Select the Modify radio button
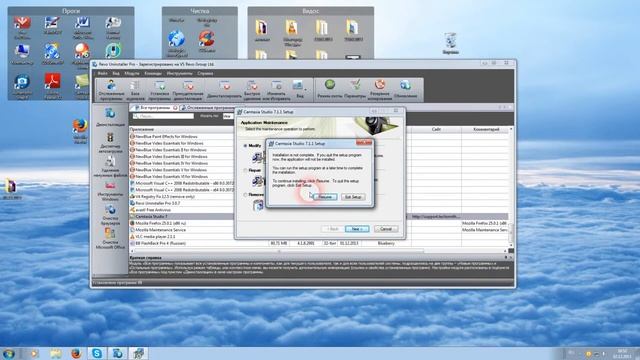640x360 pixels. point(245,146)
